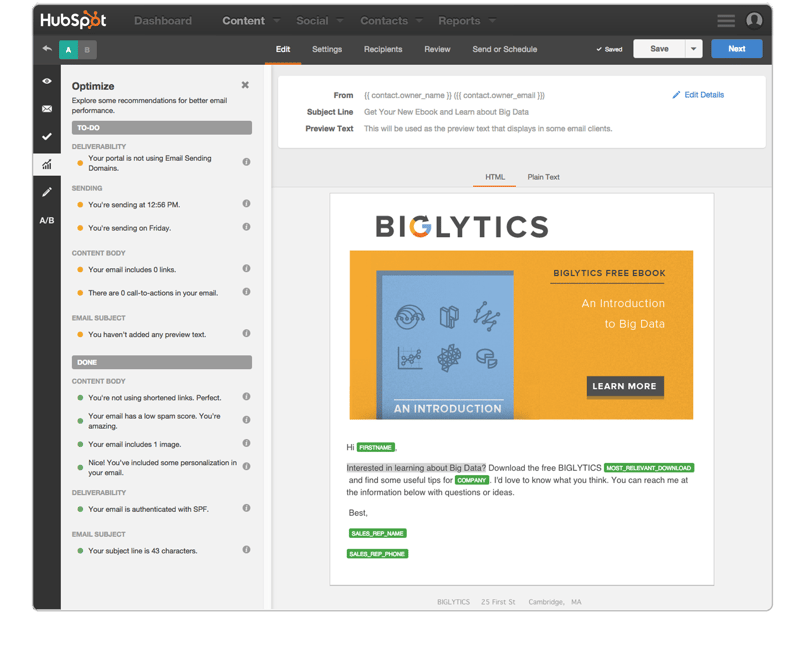800x646 pixels.
Task: Show info for personalization item
Action: 246,466
